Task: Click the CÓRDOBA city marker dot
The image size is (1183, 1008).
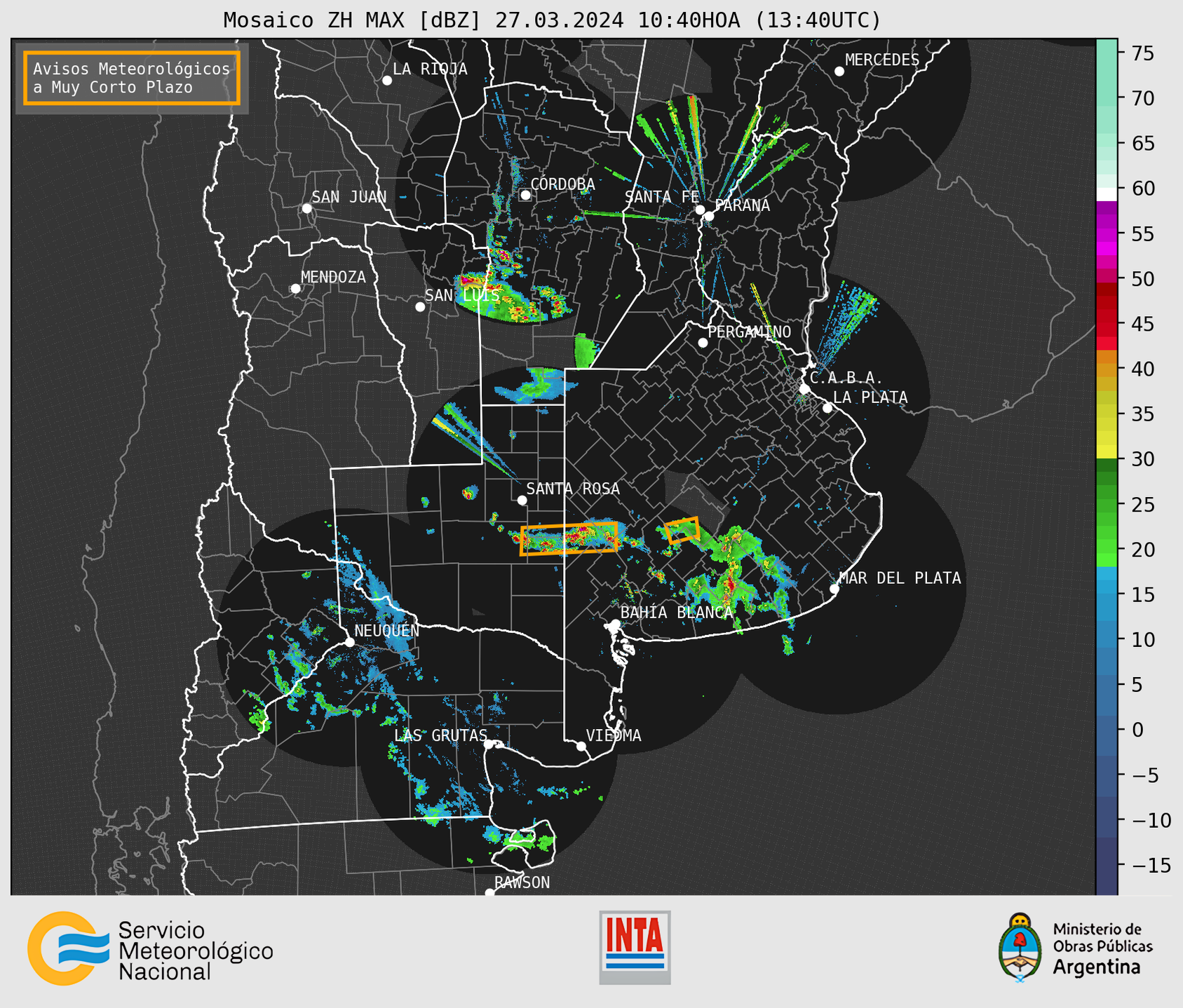Action: 525,195
